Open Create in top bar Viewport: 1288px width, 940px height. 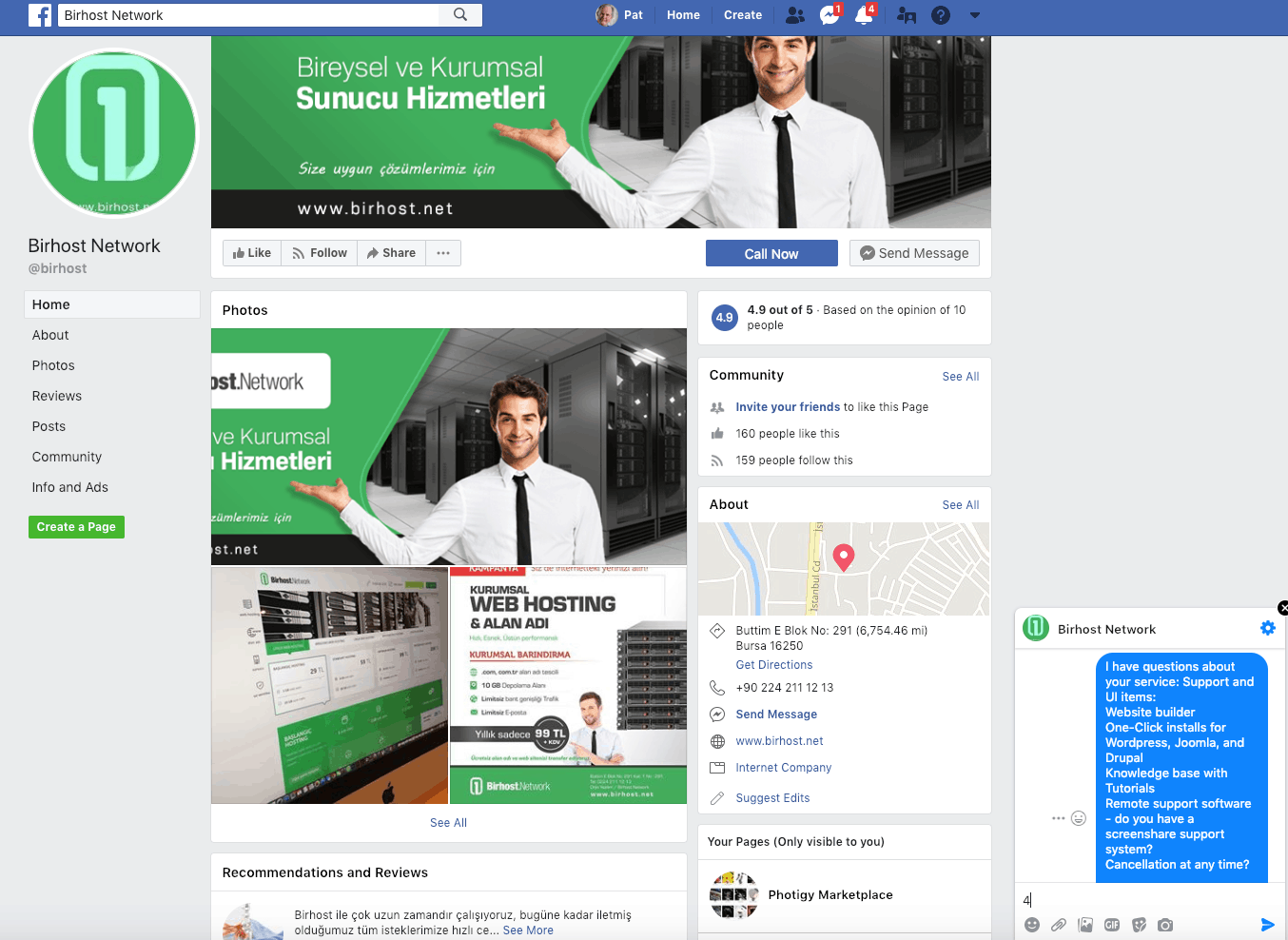[743, 15]
